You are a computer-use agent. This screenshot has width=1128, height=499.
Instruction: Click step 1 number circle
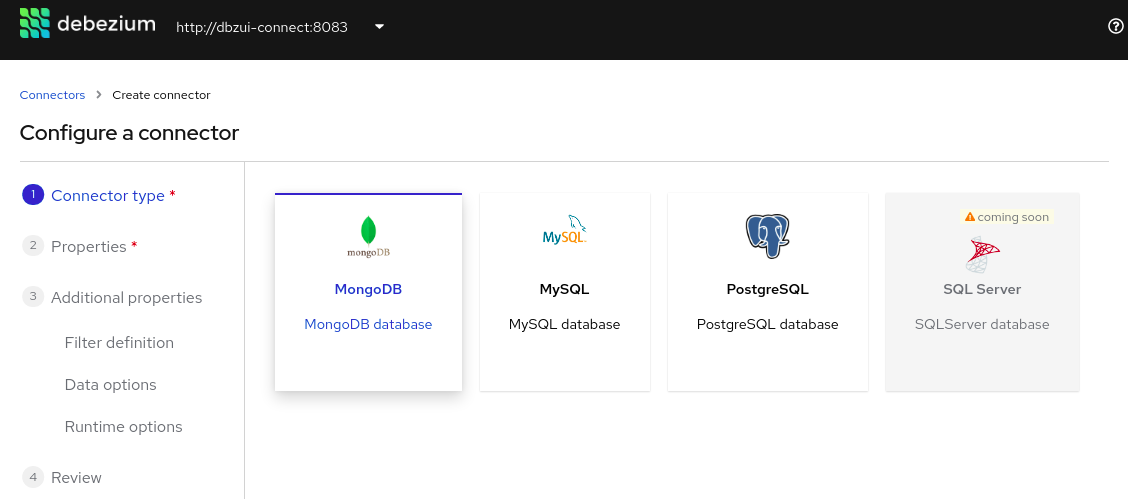(x=33, y=195)
